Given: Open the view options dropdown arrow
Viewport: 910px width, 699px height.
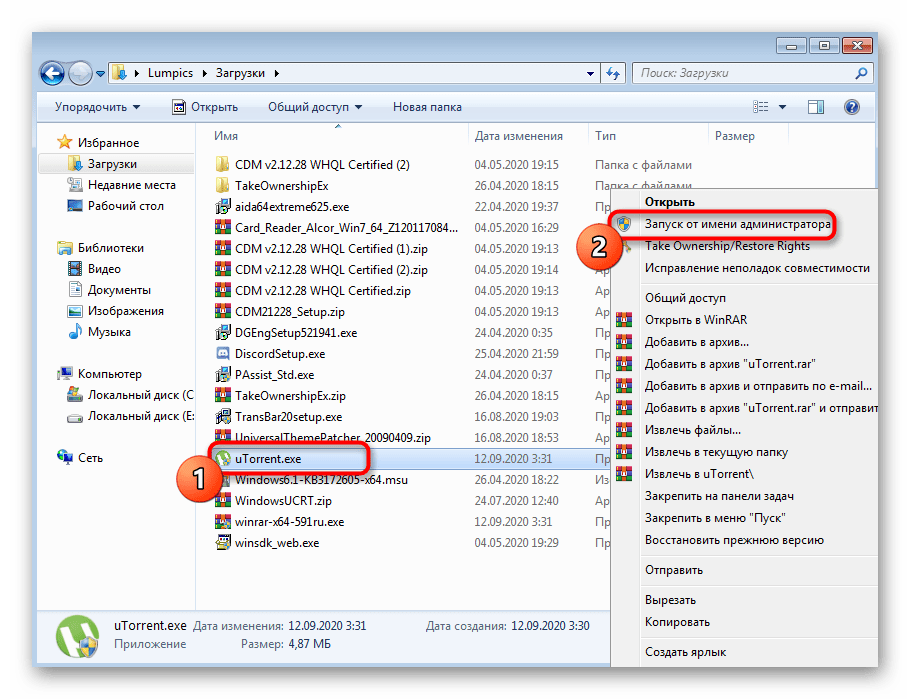Looking at the screenshot, I should [782, 107].
